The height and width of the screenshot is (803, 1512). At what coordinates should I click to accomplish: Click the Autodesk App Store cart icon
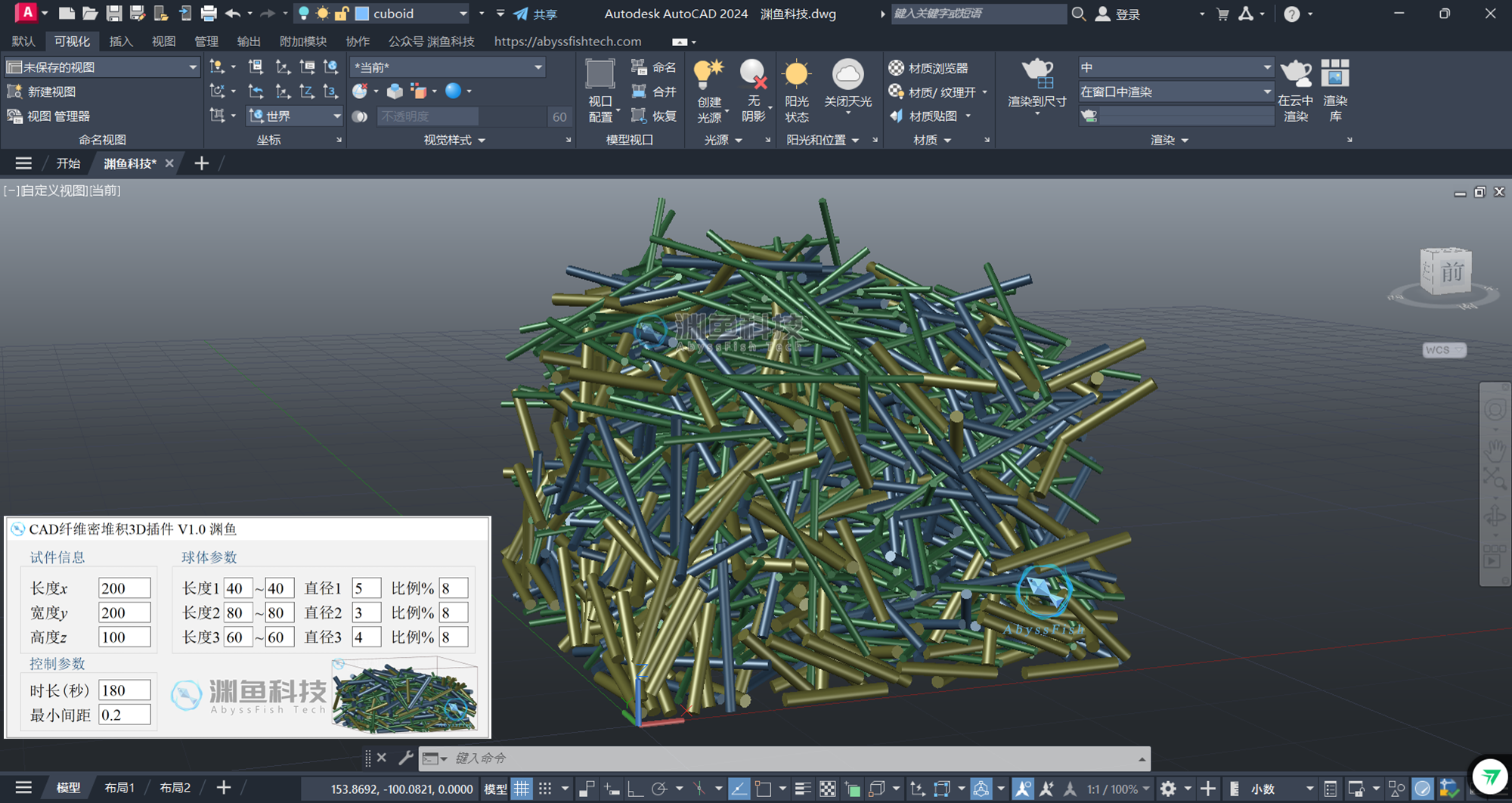[1222, 14]
